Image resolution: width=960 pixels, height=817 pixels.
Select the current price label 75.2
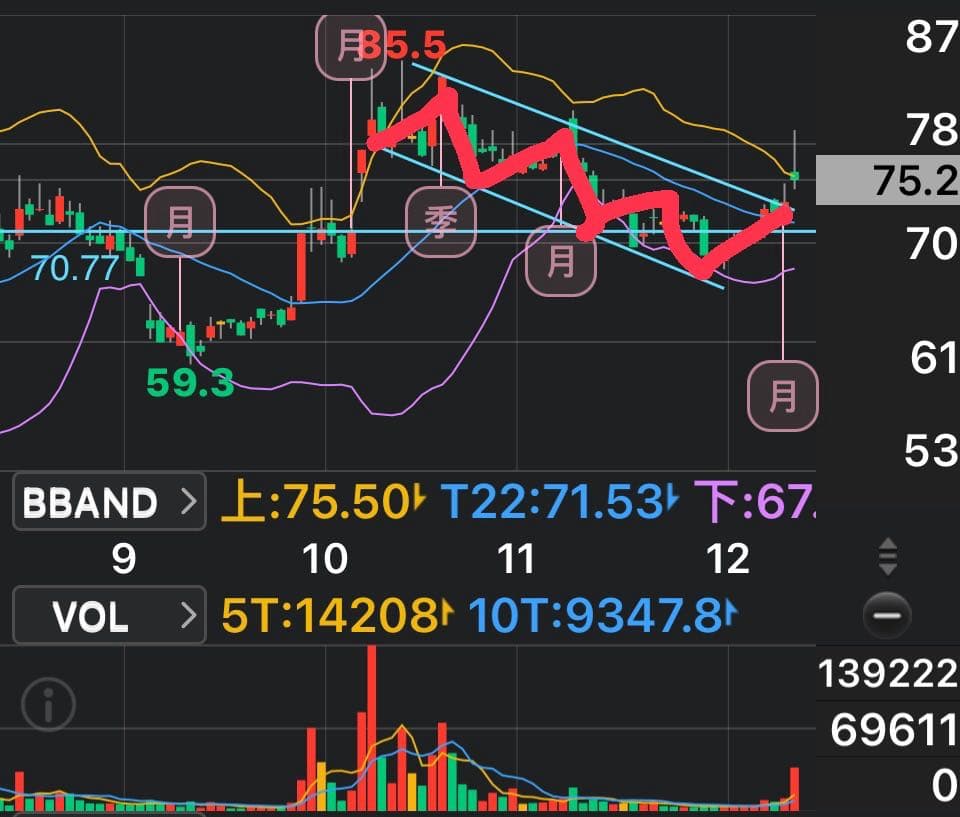[x=888, y=180]
